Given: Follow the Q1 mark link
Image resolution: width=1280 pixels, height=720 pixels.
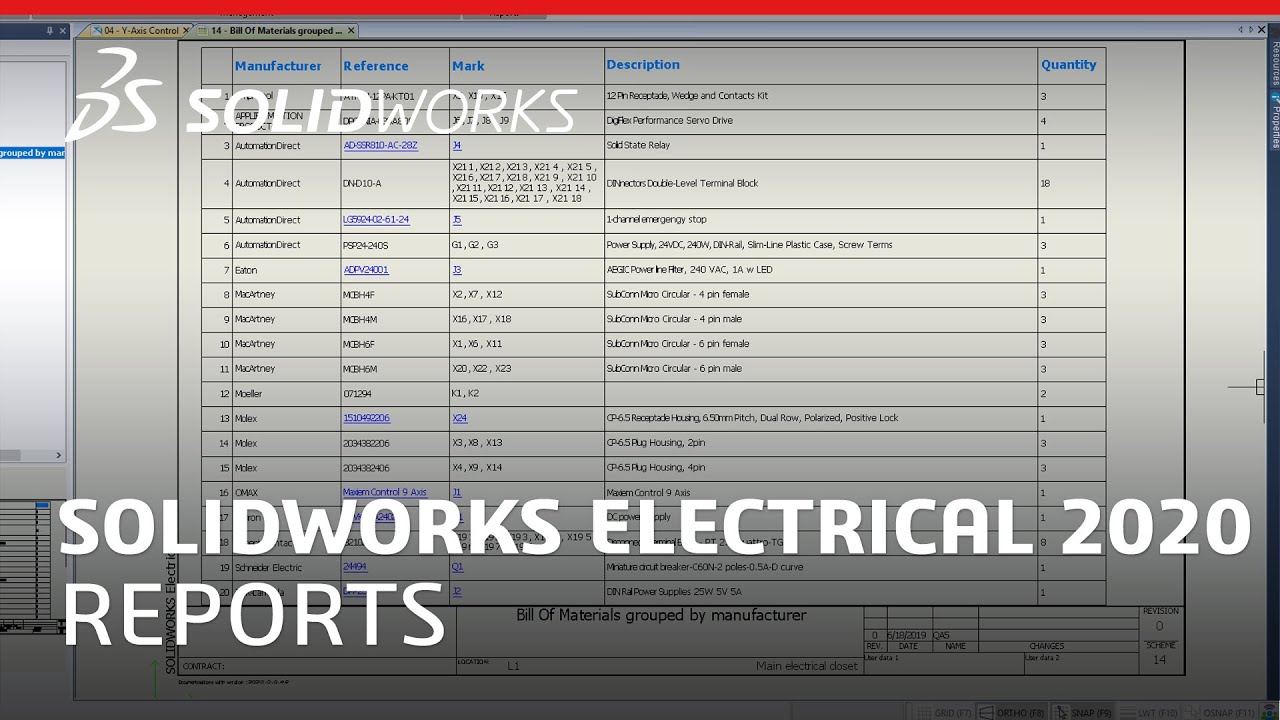Looking at the screenshot, I should (x=457, y=567).
